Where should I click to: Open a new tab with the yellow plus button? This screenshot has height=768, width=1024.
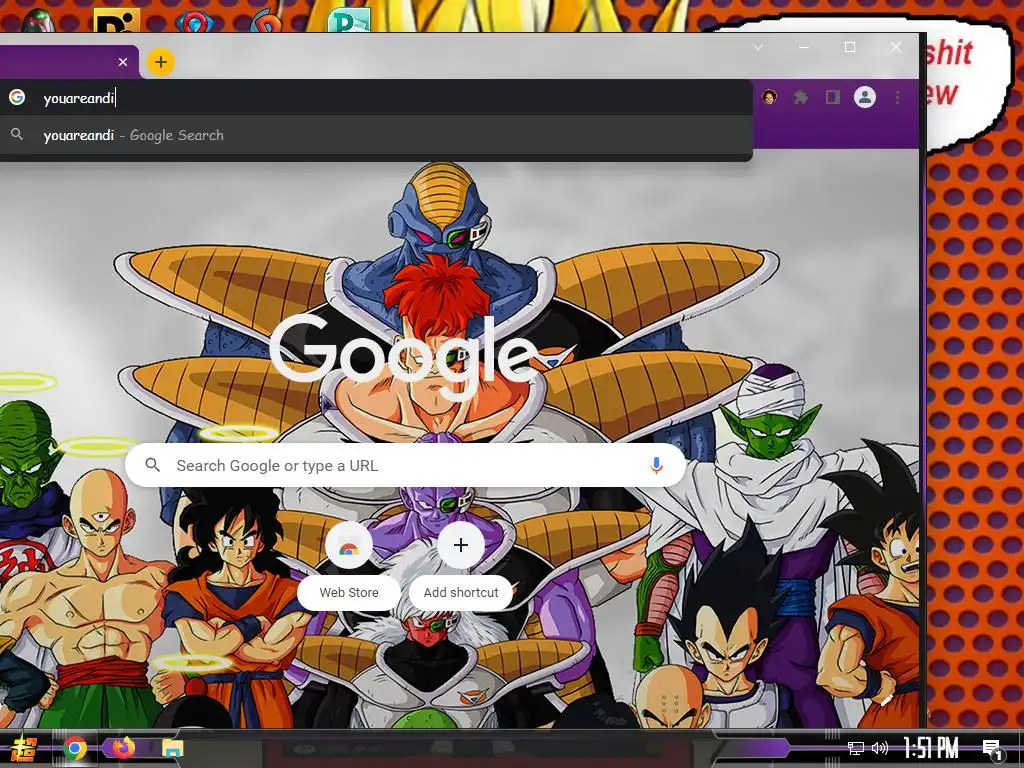coord(161,62)
